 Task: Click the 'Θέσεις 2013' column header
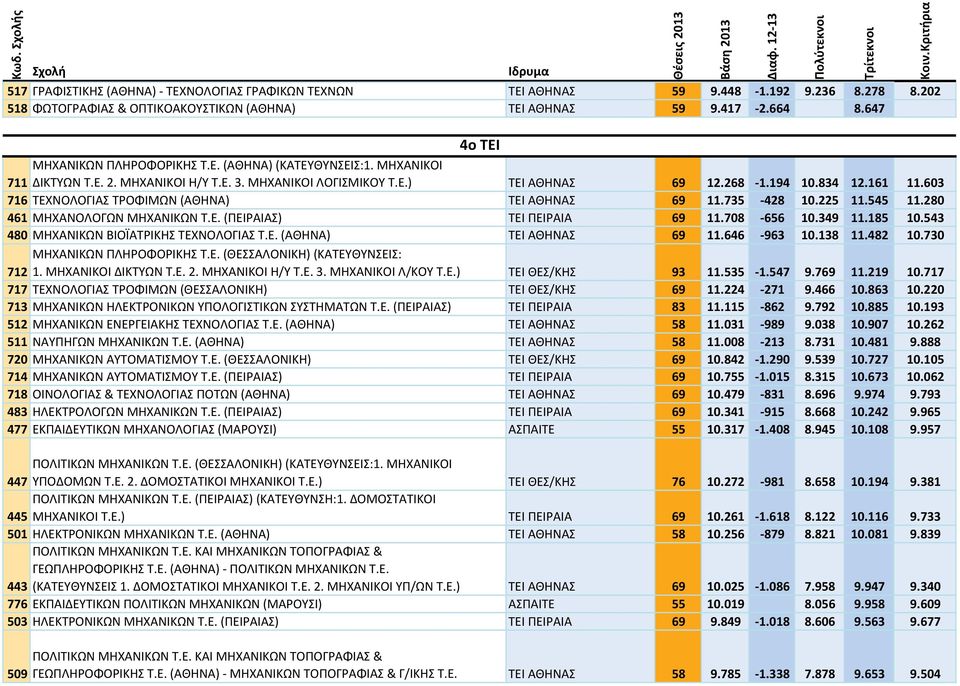678,47
